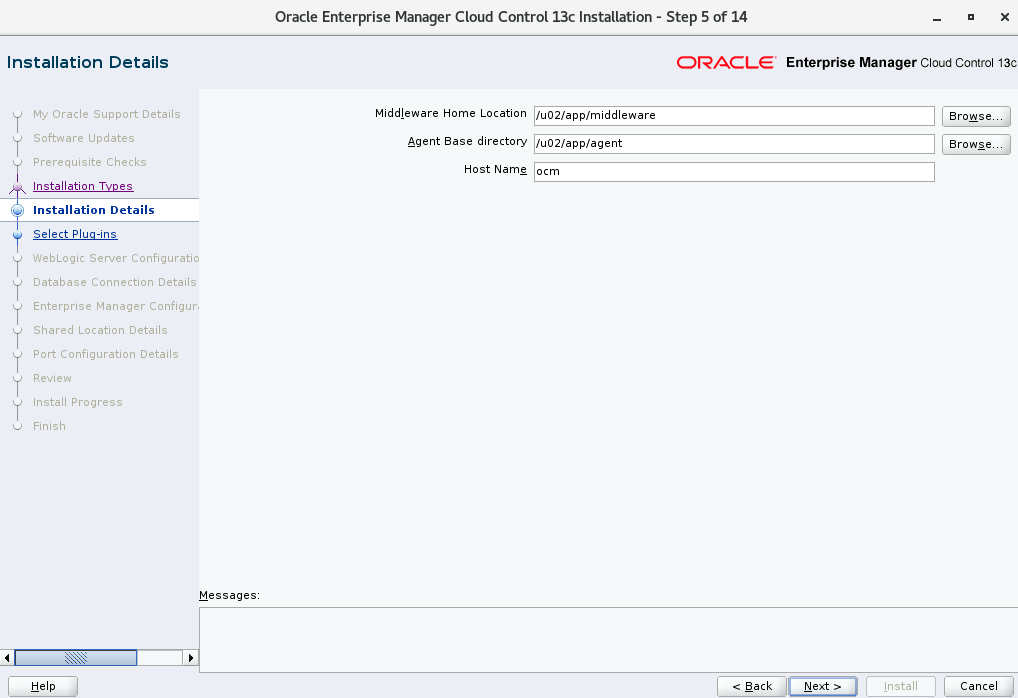Click Enterprise Manager Configuration step
The height and width of the screenshot is (698, 1018).
pyautogui.click(x=116, y=306)
